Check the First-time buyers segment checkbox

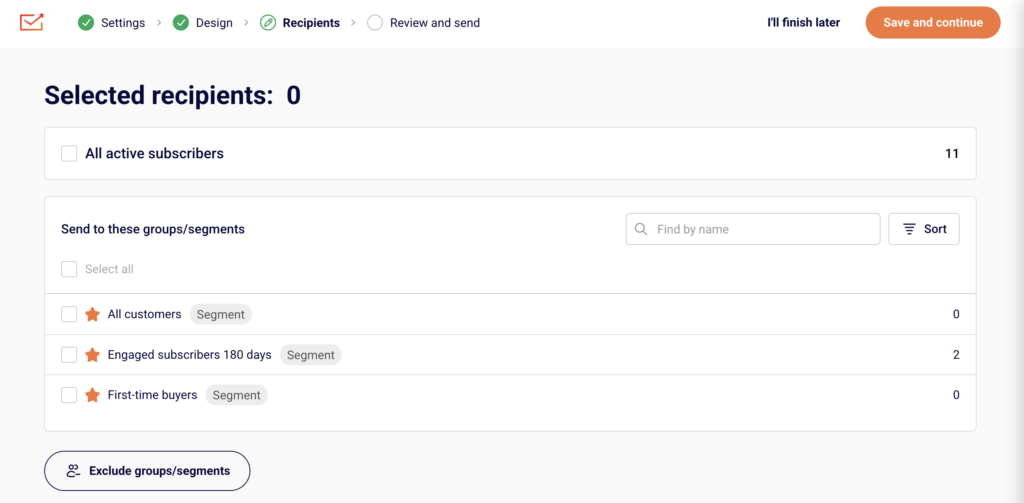point(69,395)
